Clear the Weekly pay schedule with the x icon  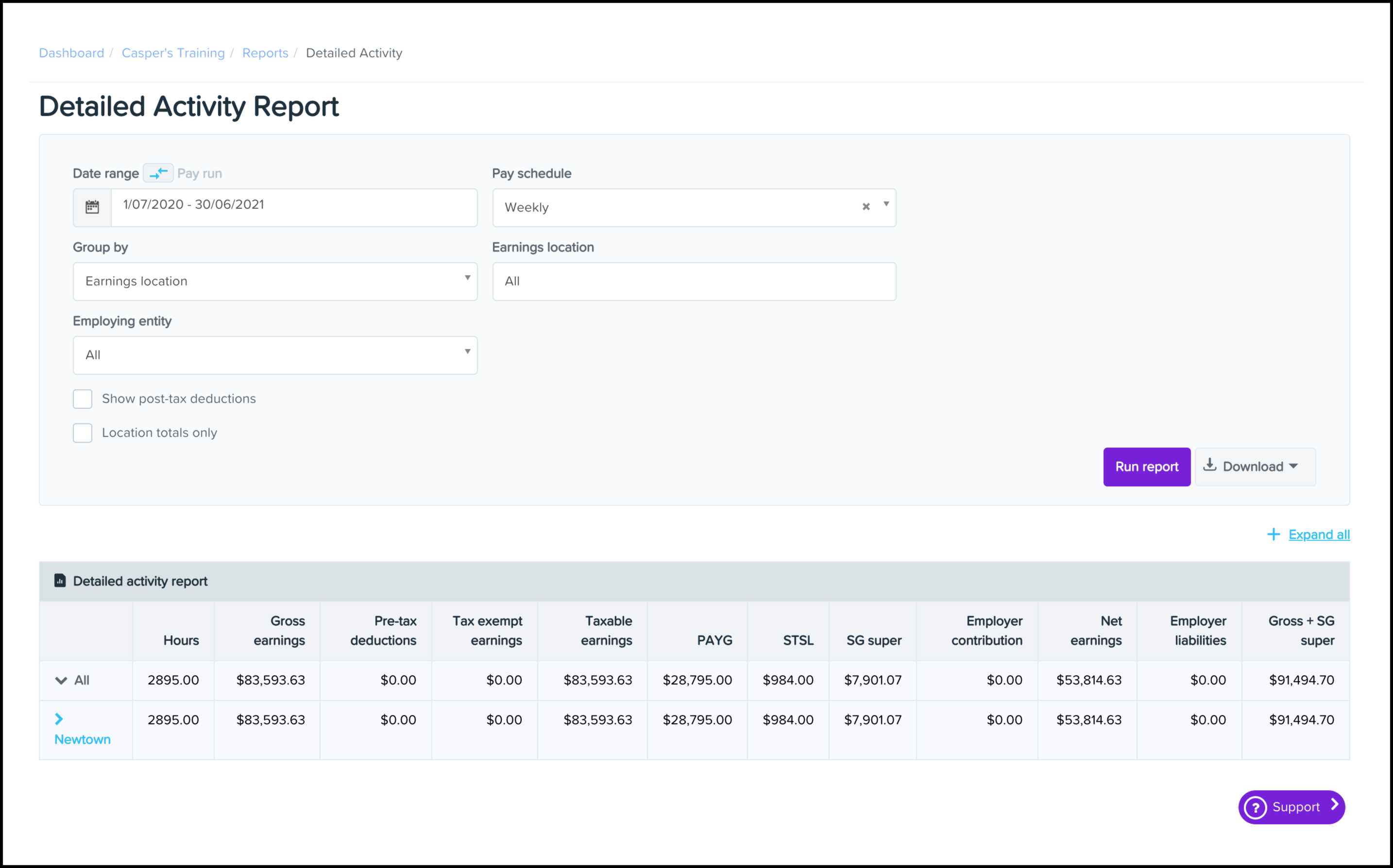[x=866, y=207]
